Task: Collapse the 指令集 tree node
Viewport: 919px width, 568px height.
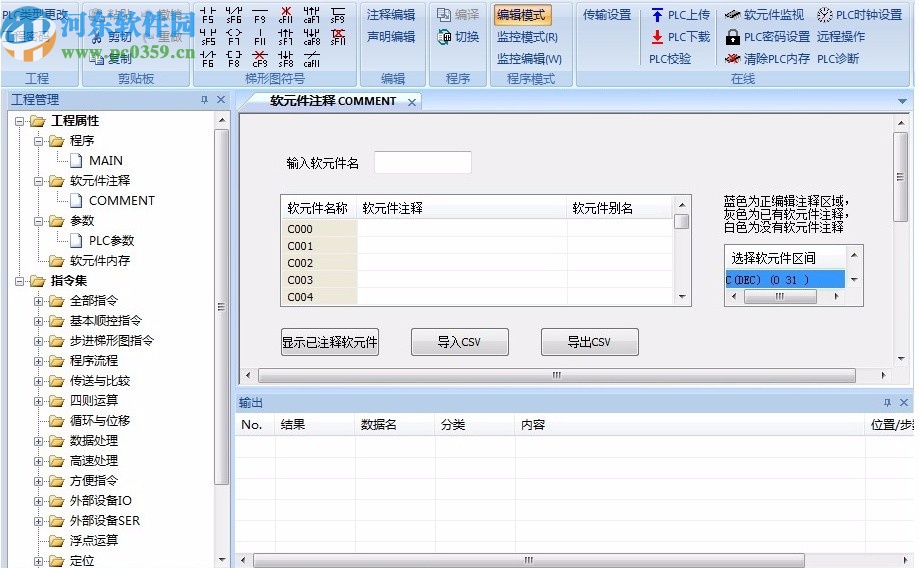Action: point(19,281)
